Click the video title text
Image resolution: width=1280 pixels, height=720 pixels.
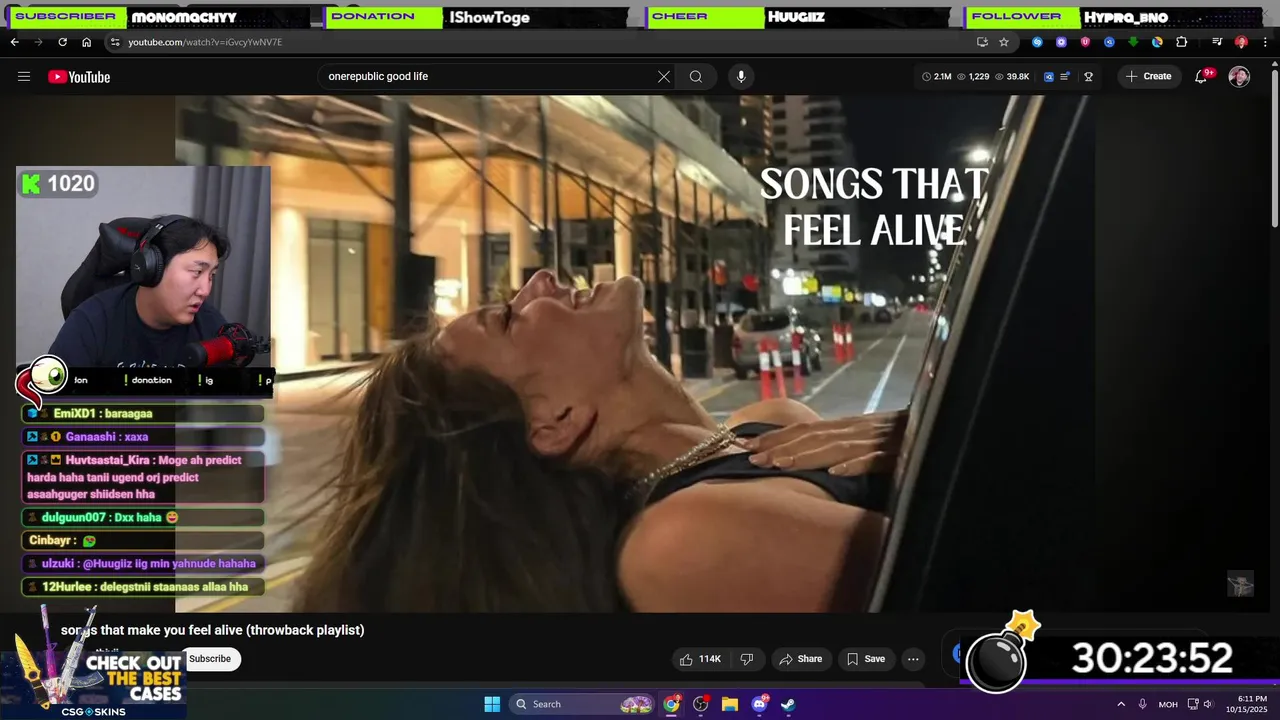point(213,630)
